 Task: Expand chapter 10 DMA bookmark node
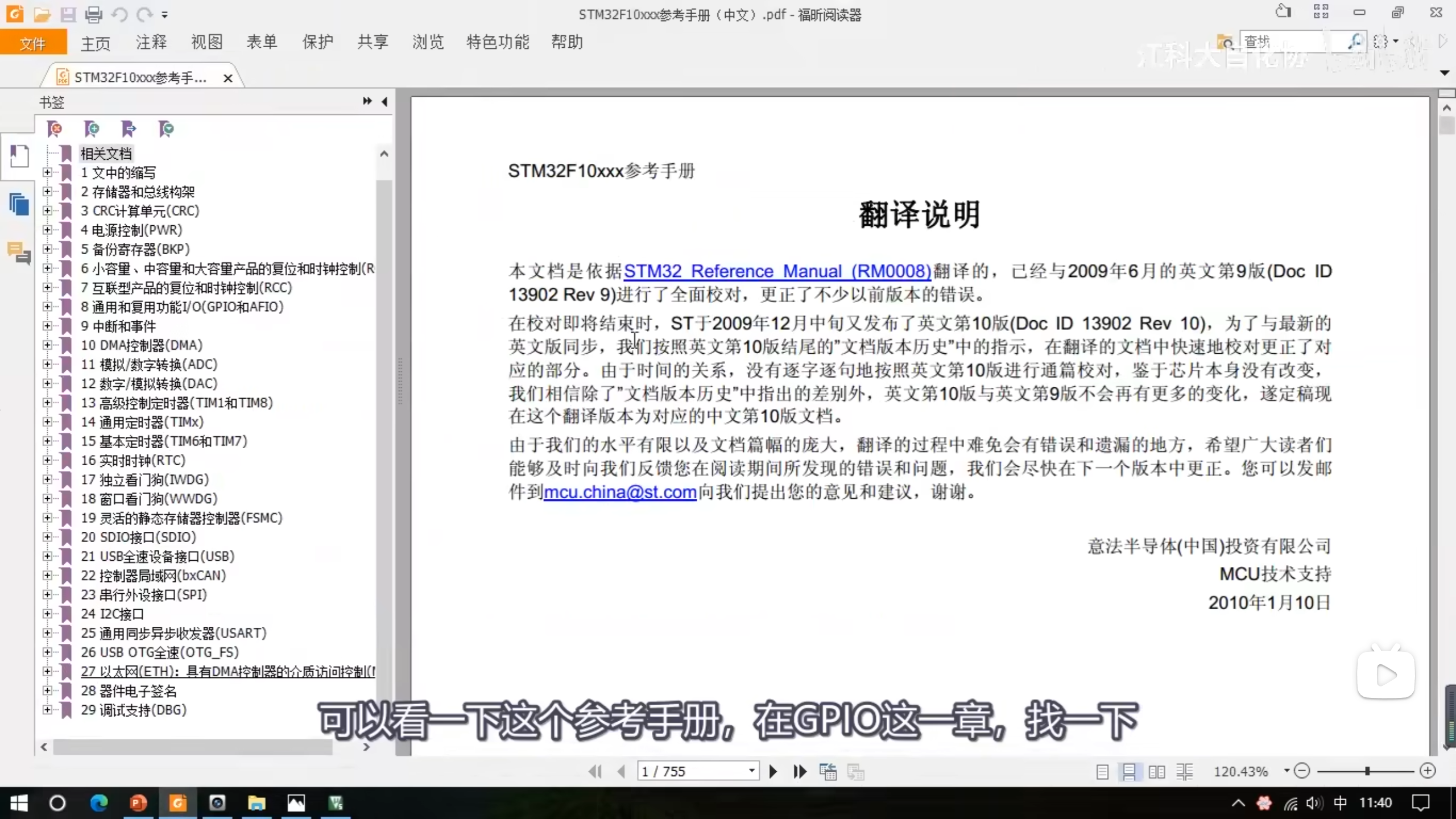point(48,345)
